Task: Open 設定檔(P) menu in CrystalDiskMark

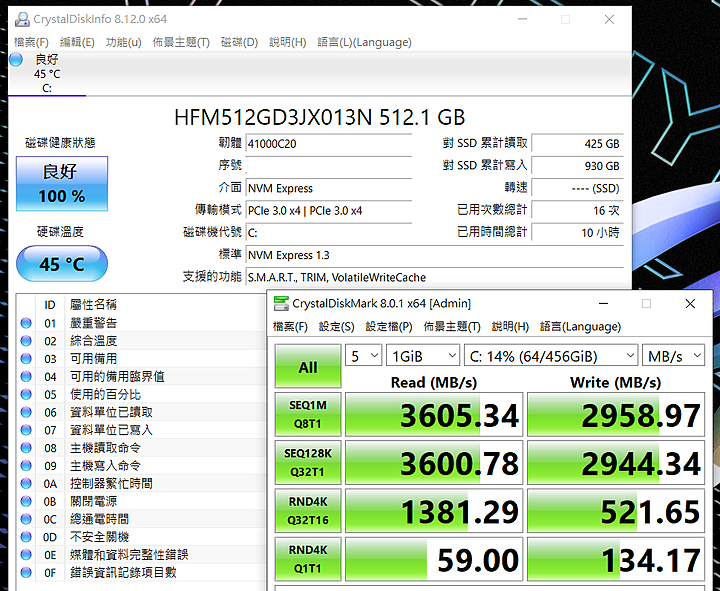Action: pos(389,326)
